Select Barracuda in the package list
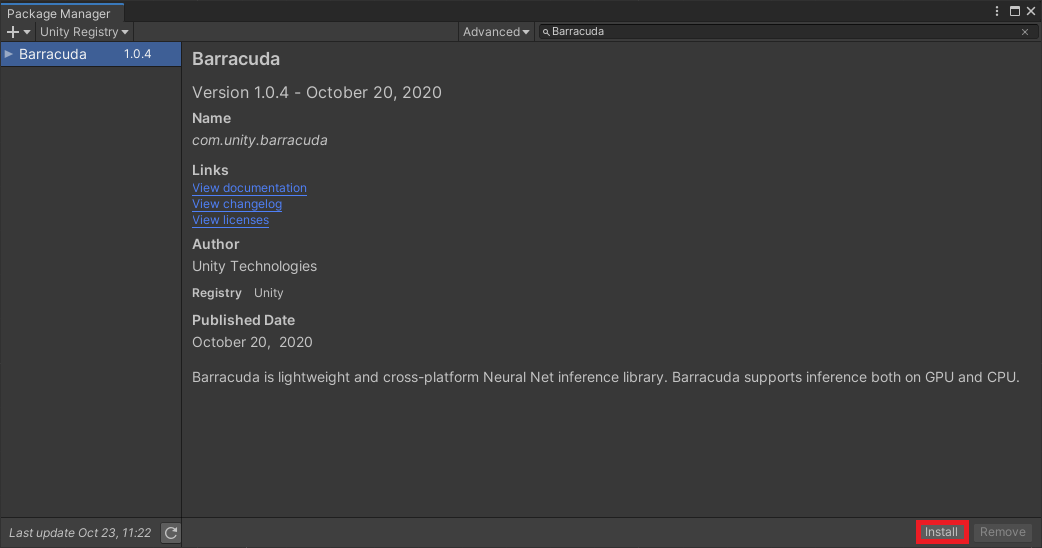1042x548 pixels. coord(91,54)
